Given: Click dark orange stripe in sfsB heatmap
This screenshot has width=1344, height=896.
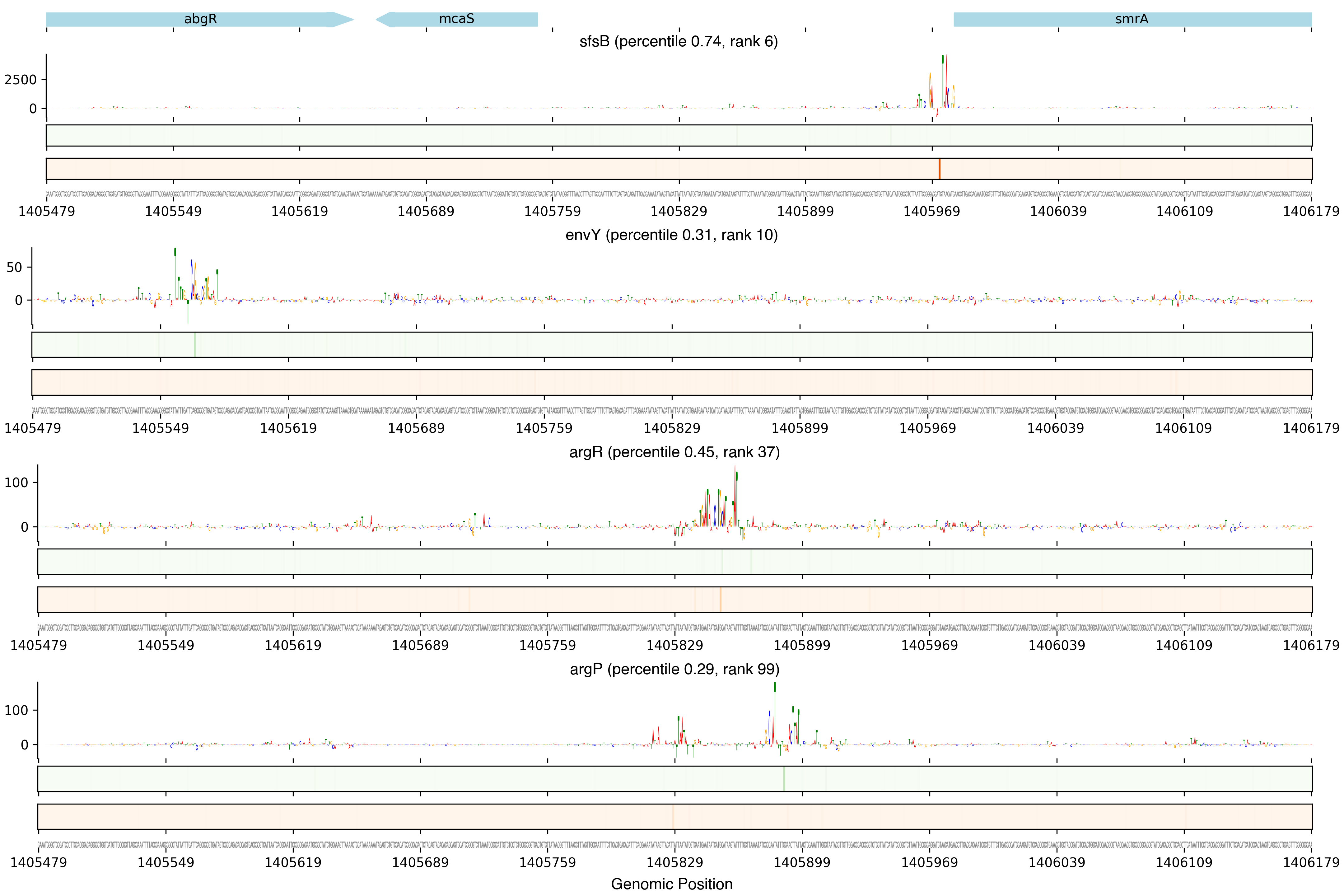Looking at the screenshot, I should point(940,169).
